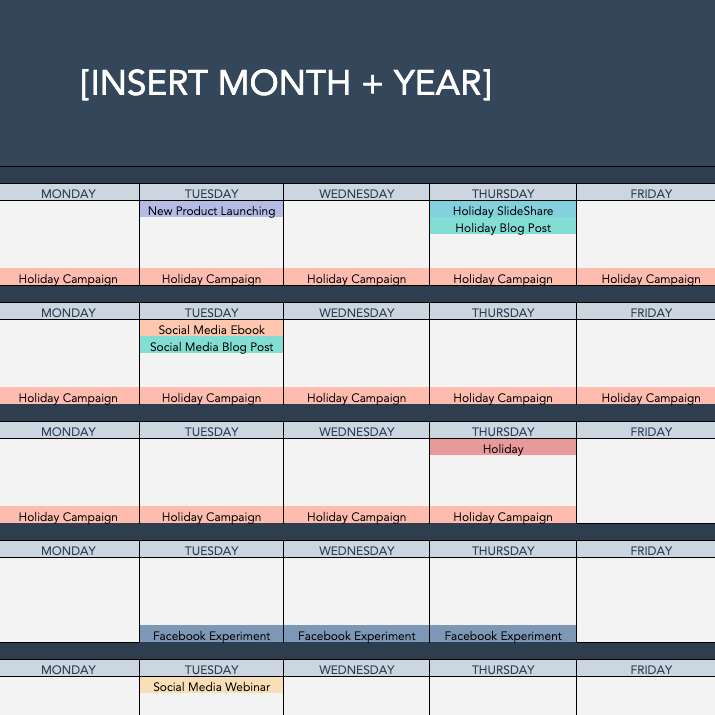Select THURSDAY header above Holiday SlideShare

click(503, 193)
